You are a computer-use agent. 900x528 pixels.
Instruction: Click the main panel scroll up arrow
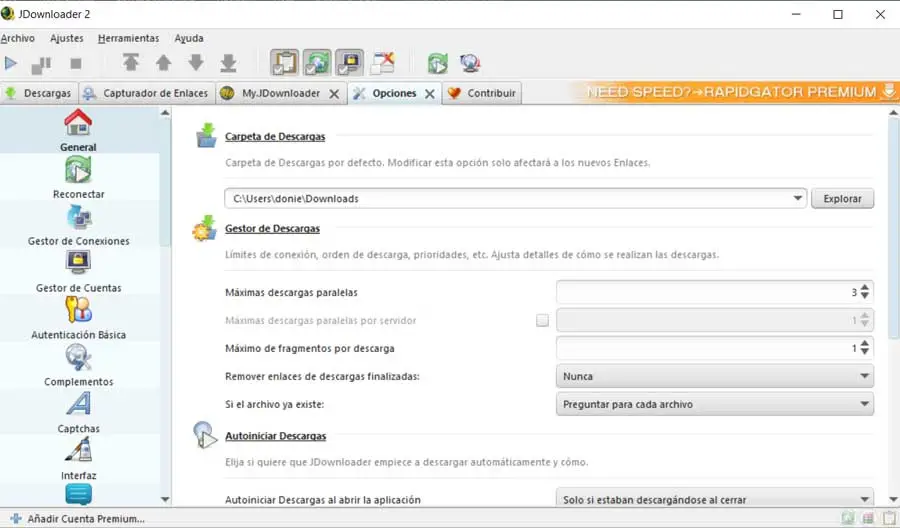[893, 112]
